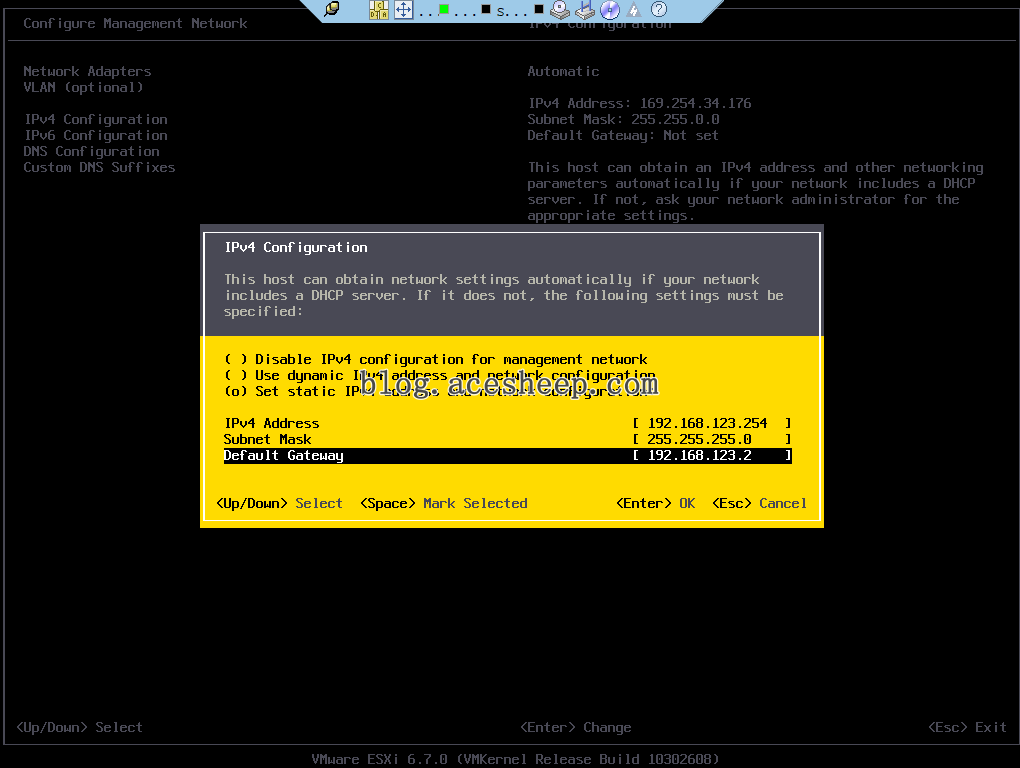1020x768 pixels.
Task: Click the S status indicator on the toolbar
Action: (x=496, y=12)
